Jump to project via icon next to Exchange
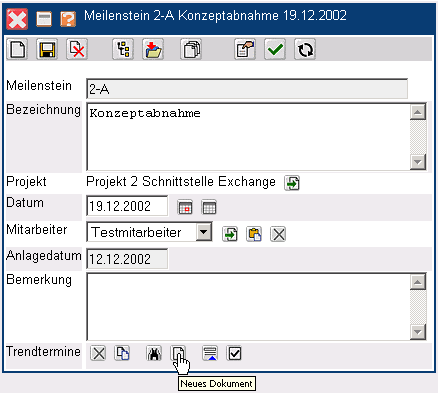Image resolution: width=438 pixels, height=393 pixels. click(292, 183)
